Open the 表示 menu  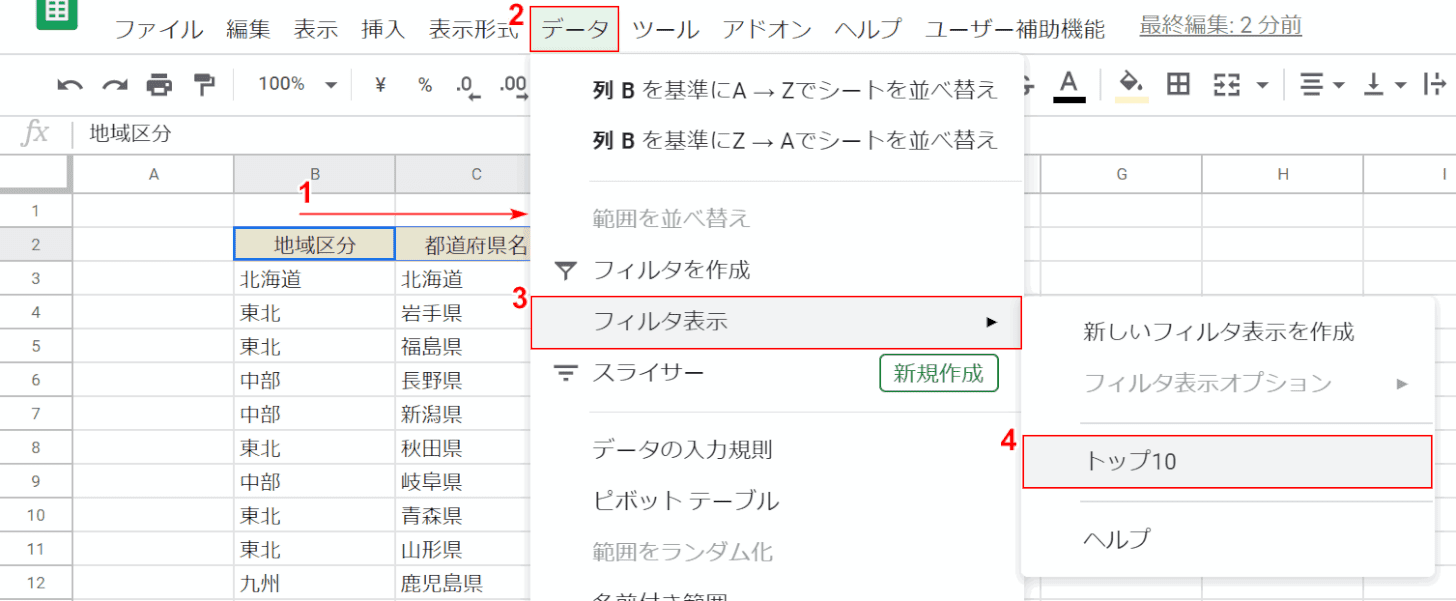[316, 29]
